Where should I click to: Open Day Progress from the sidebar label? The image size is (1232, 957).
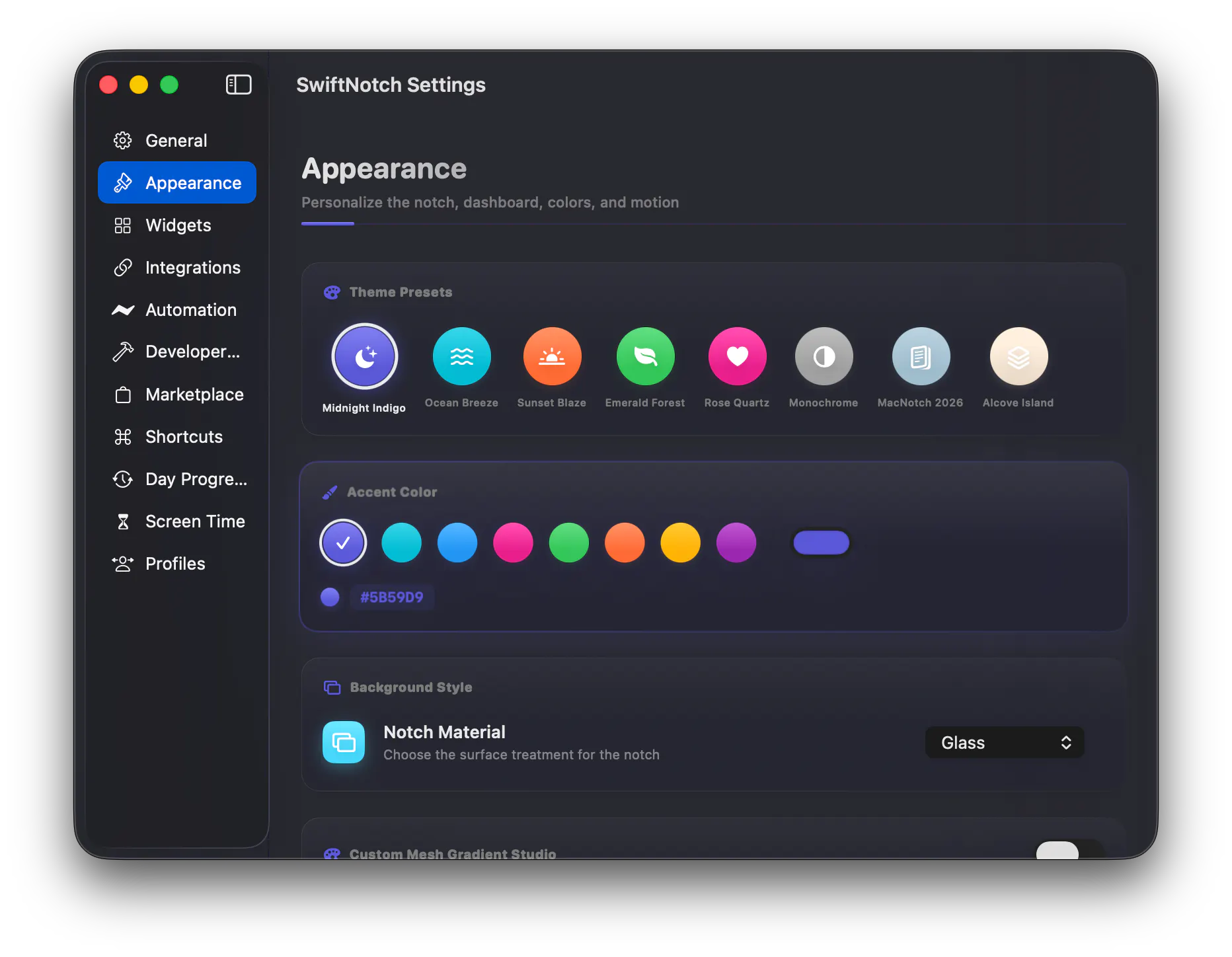click(196, 479)
